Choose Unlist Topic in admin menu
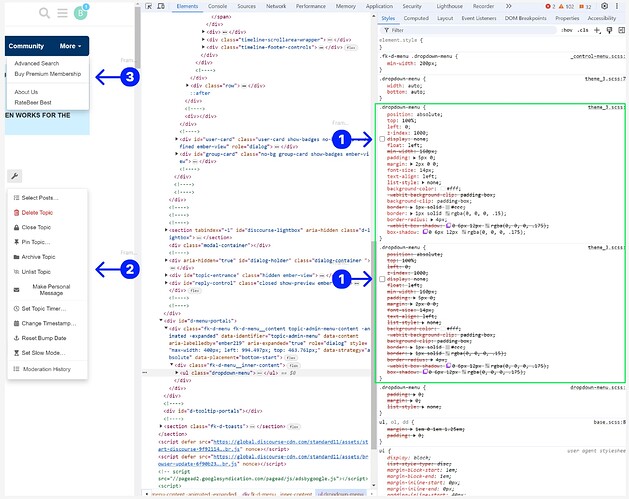Screen dimensions: 629x499 pyautogui.click(x=36, y=272)
